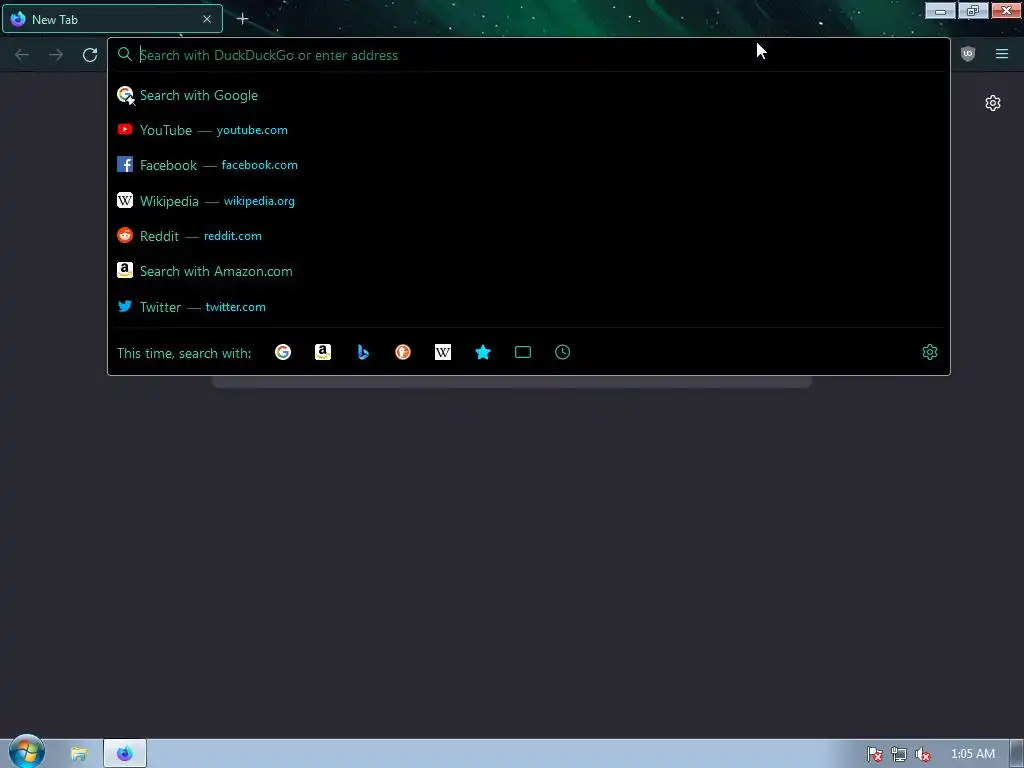Minimize the Firefox window
1024x768 pixels.
940,10
